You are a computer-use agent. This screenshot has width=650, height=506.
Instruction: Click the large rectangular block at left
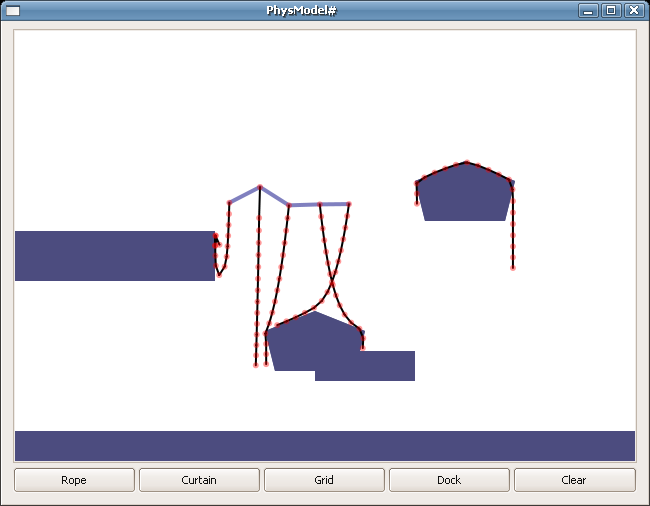coord(115,256)
